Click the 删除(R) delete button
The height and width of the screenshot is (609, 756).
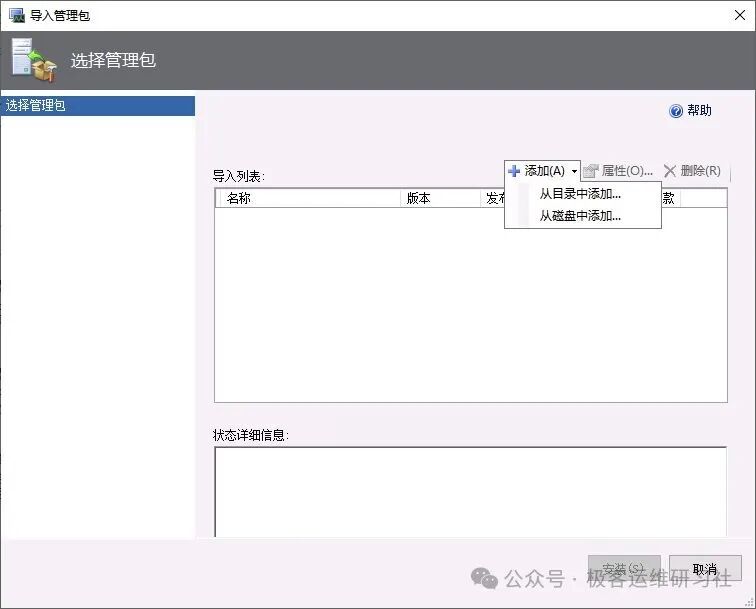[x=692, y=171]
